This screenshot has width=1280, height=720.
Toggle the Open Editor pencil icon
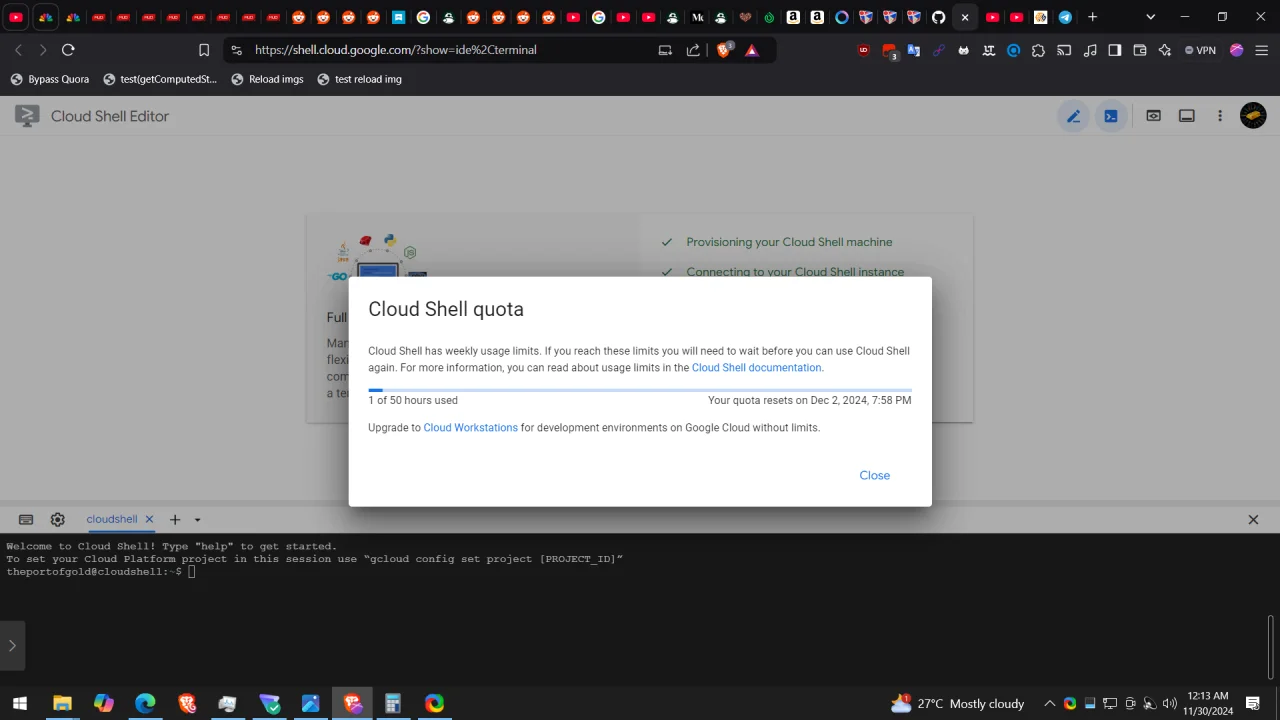[1073, 116]
